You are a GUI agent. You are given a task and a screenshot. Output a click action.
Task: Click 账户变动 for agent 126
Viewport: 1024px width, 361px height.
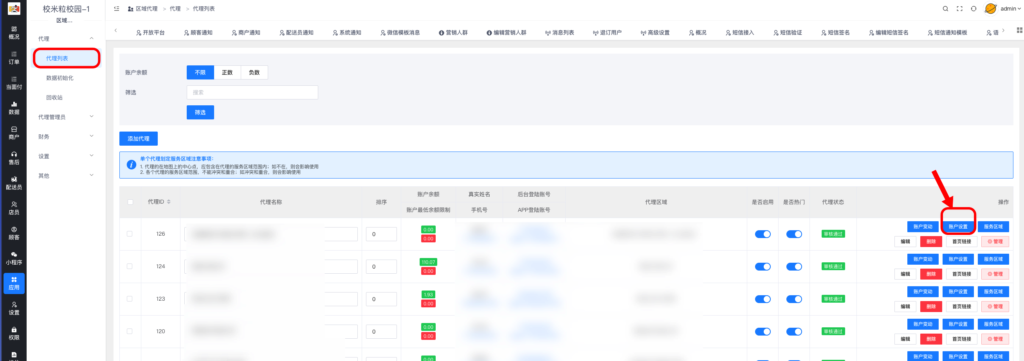[x=923, y=227]
